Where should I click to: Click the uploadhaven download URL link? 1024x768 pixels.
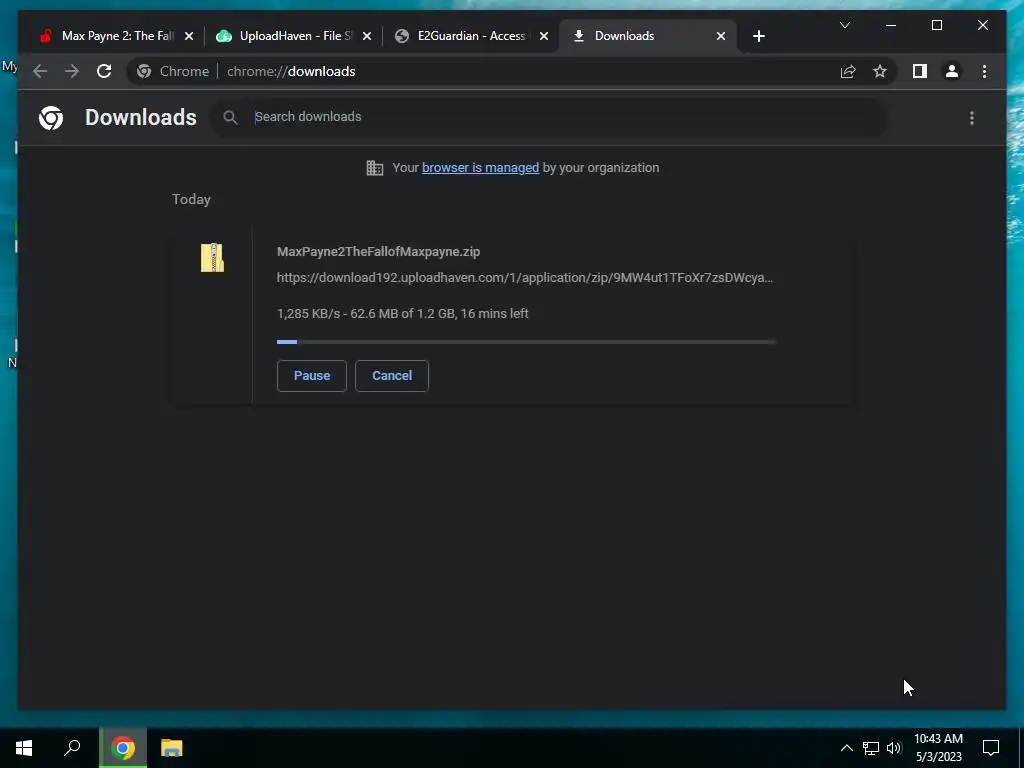coord(524,278)
